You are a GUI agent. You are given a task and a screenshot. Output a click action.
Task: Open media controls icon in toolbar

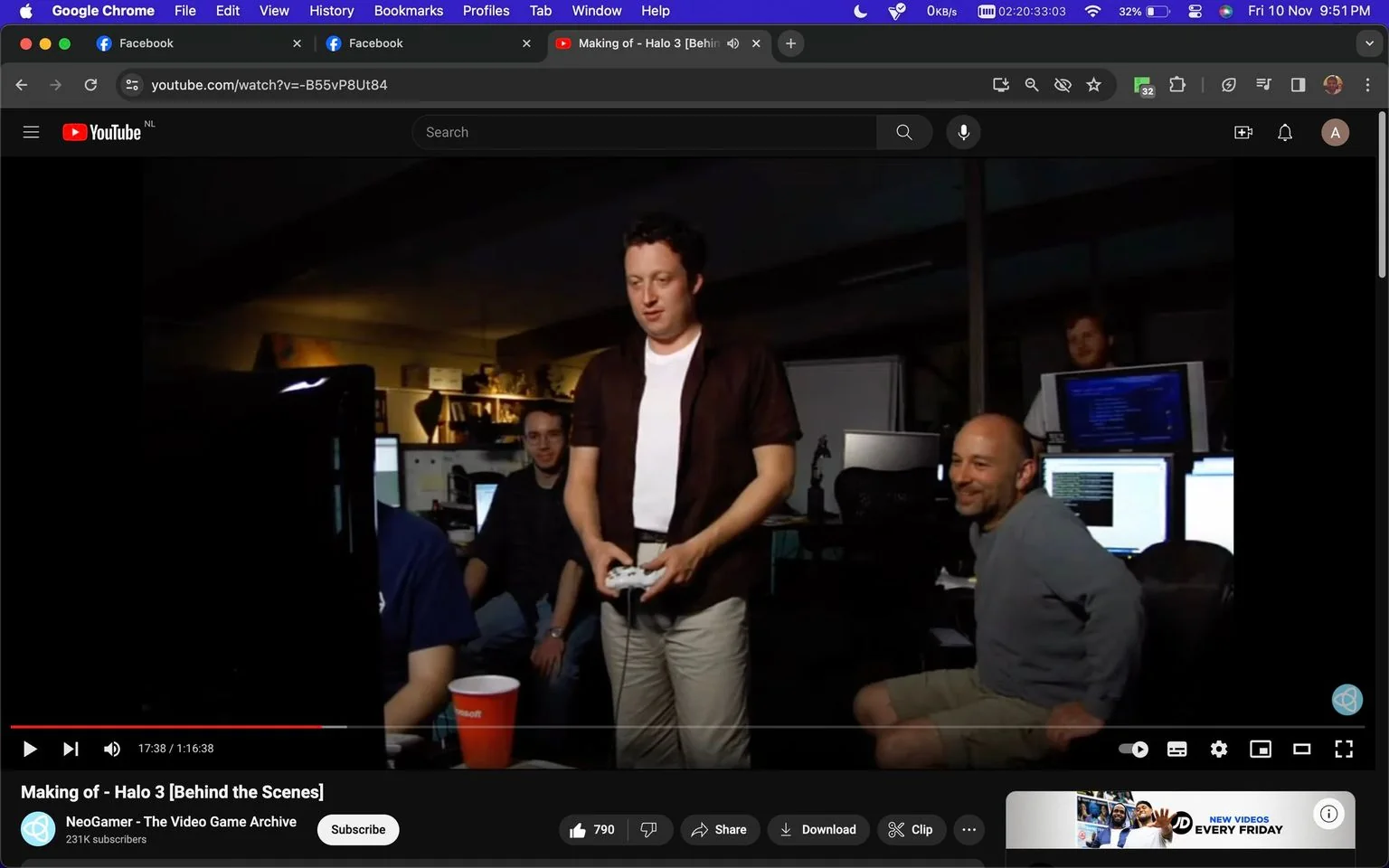coord(1263,84)
